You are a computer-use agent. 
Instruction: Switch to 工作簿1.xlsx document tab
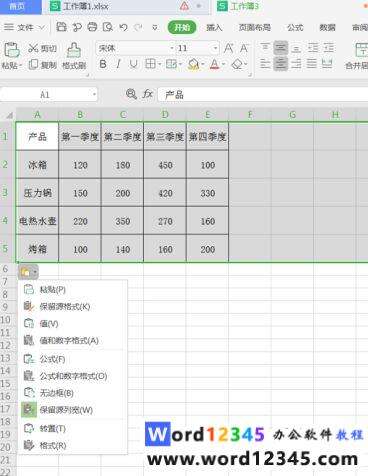[x=86, y=6]
